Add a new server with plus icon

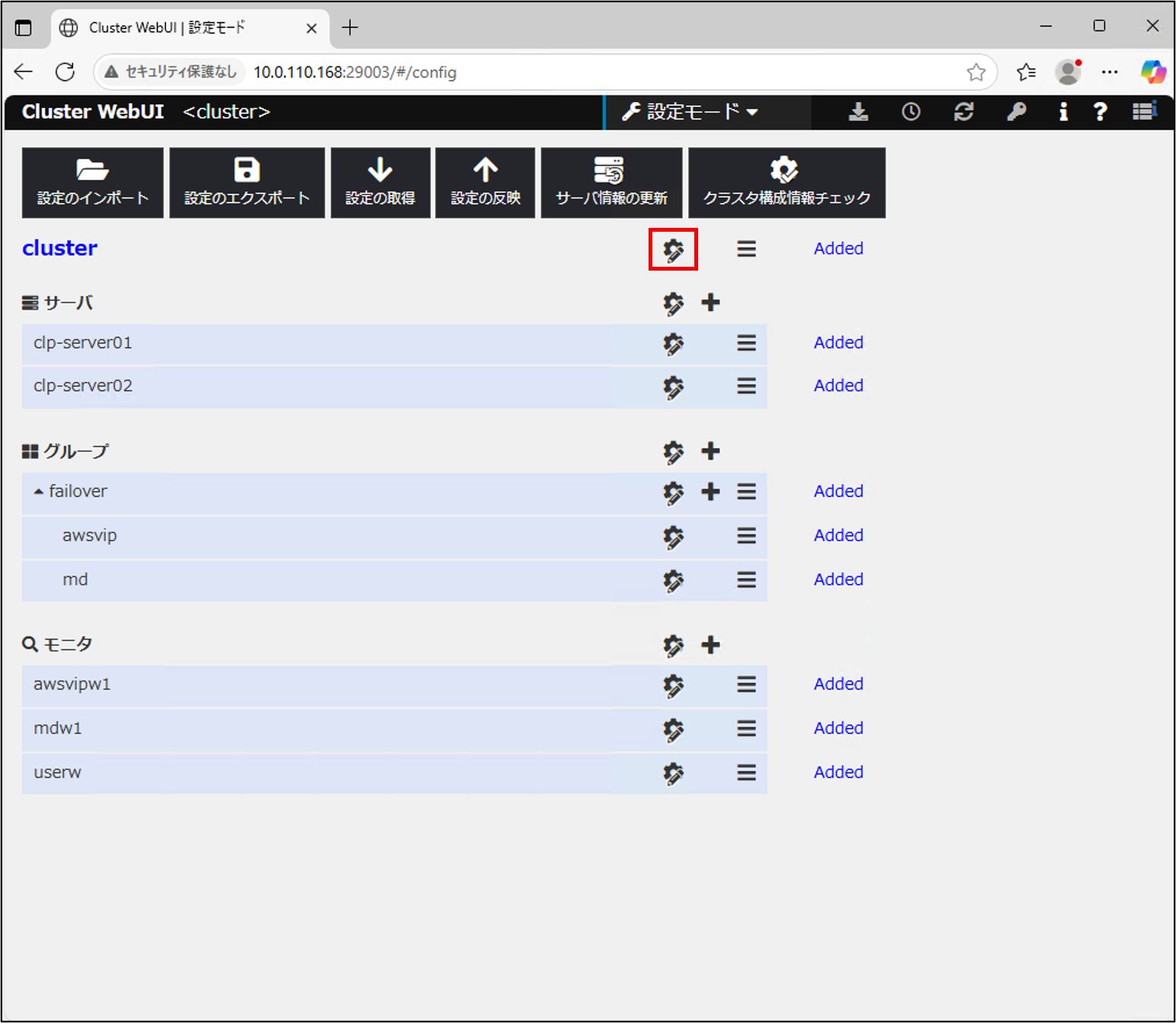tap(710, 303)
